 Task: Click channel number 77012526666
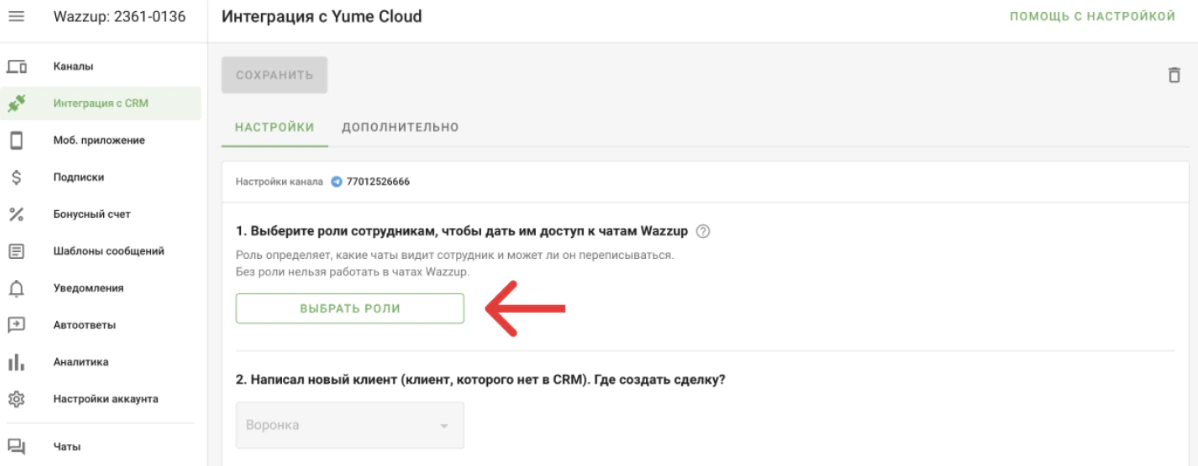(378, 182)
